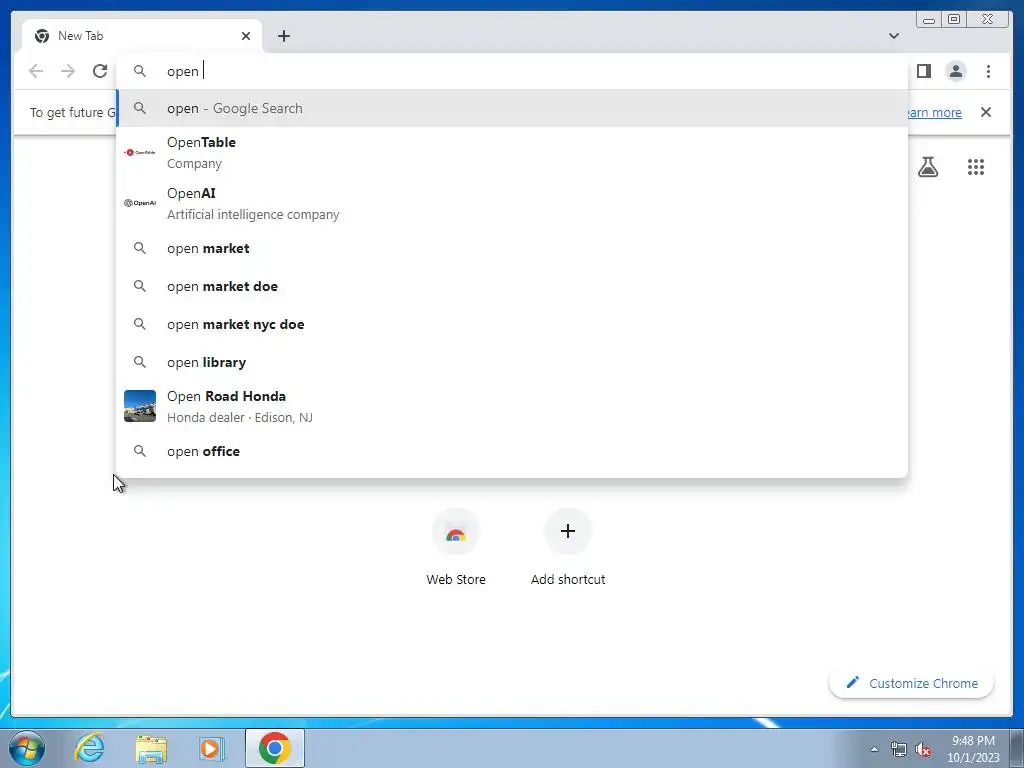Click Chrome taskbar icon

click(274, 748)
